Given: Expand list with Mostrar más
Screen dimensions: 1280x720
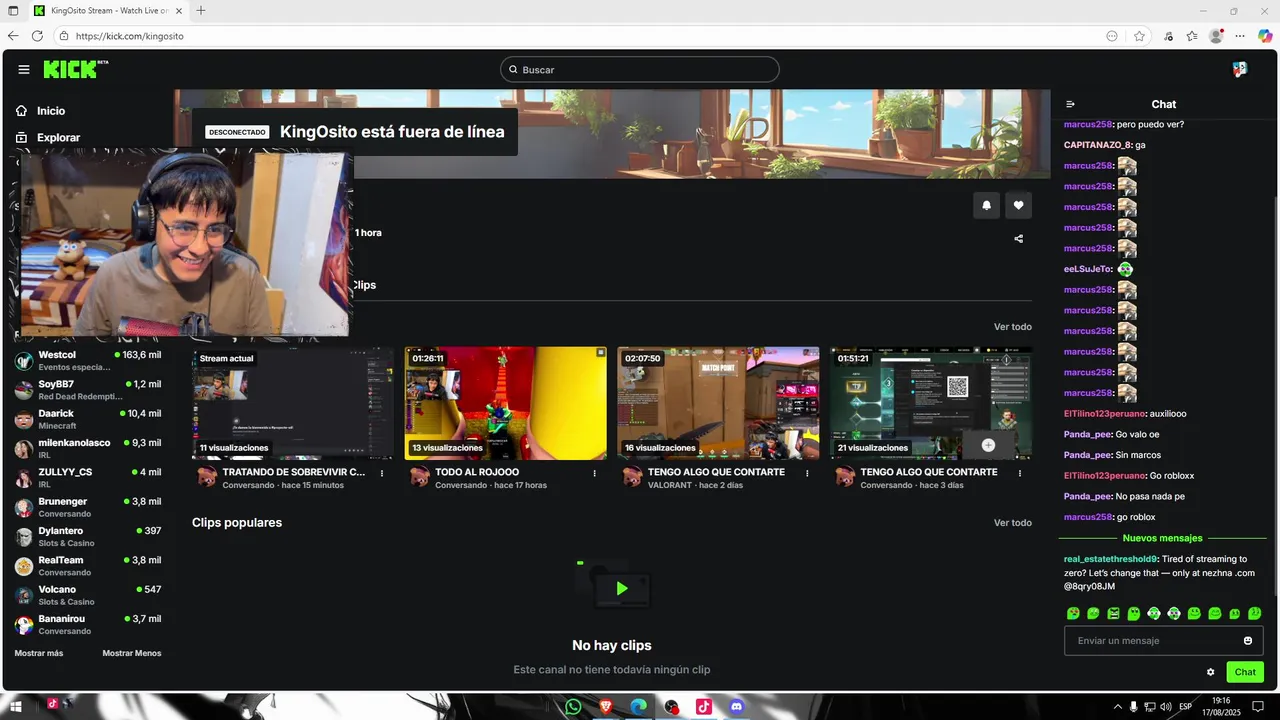Looking at the screenshot, I should pos(39,653).
